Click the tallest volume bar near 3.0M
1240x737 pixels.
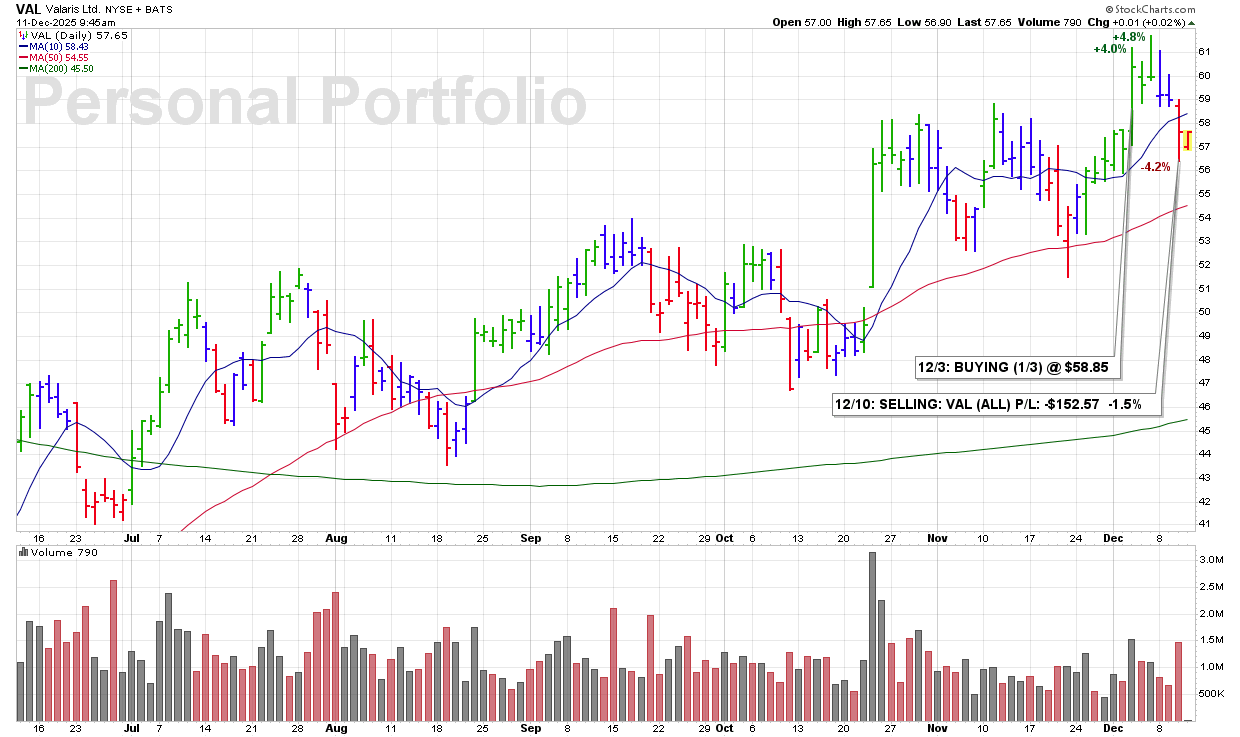[872, 636]
